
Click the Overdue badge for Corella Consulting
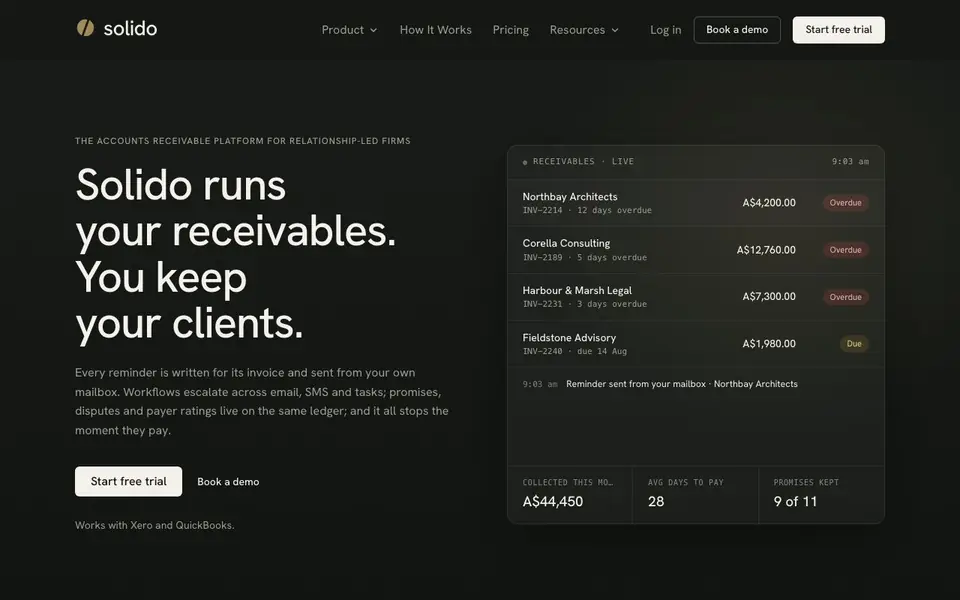click(846, 250)
